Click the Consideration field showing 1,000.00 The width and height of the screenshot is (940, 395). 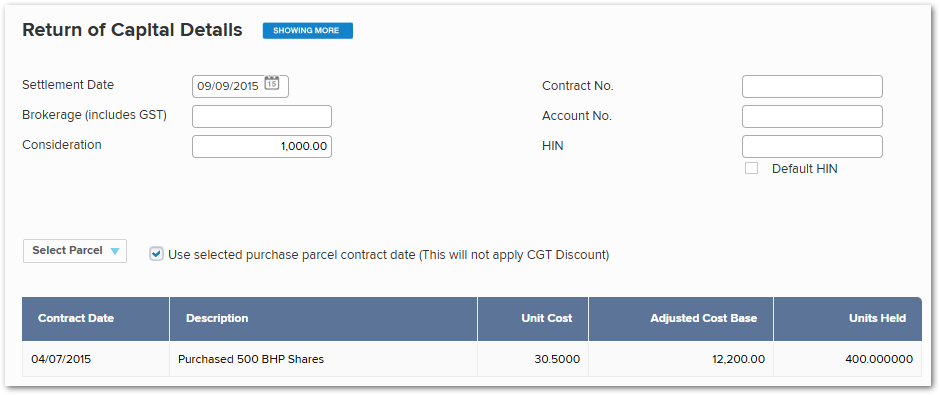(x=262, y=146)
